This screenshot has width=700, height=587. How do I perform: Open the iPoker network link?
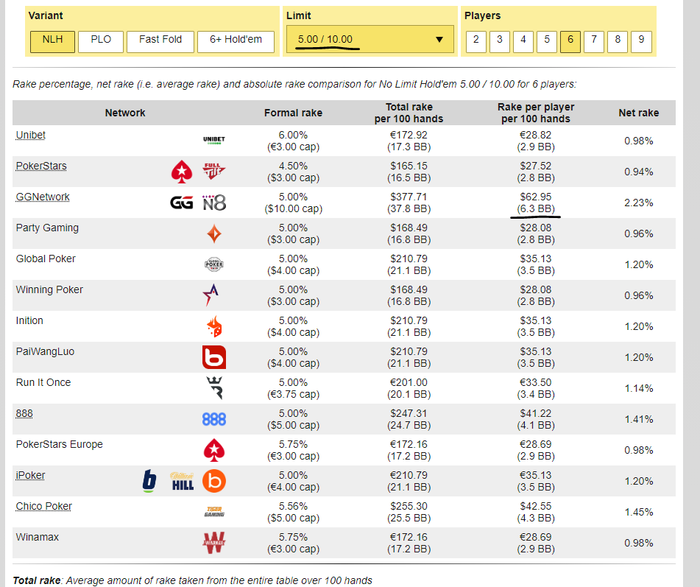point(30,475)
